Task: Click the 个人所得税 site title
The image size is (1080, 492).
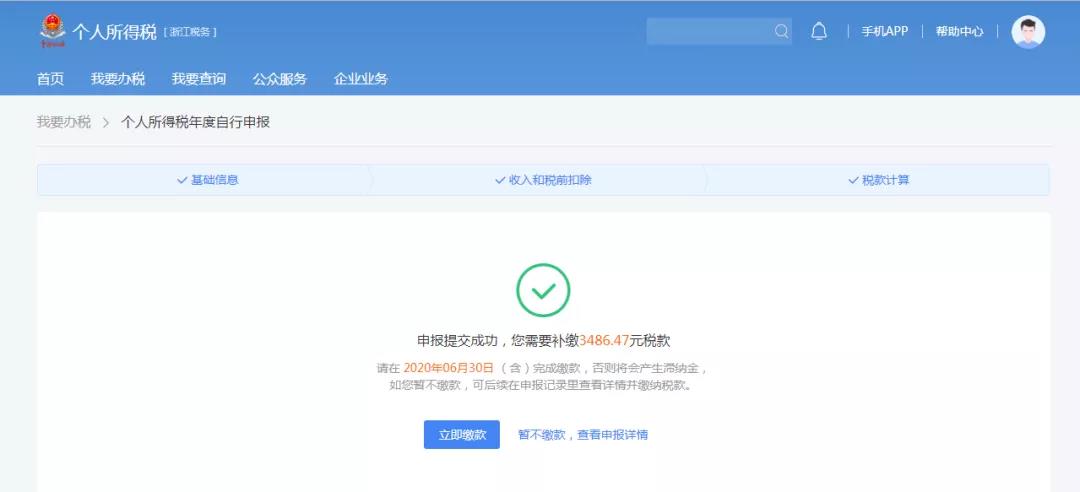Action: tap(114, 32)
